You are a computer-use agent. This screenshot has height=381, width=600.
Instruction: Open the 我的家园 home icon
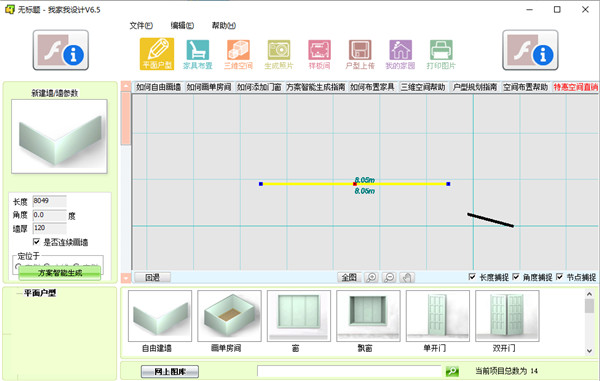click(x=400, y=55)
